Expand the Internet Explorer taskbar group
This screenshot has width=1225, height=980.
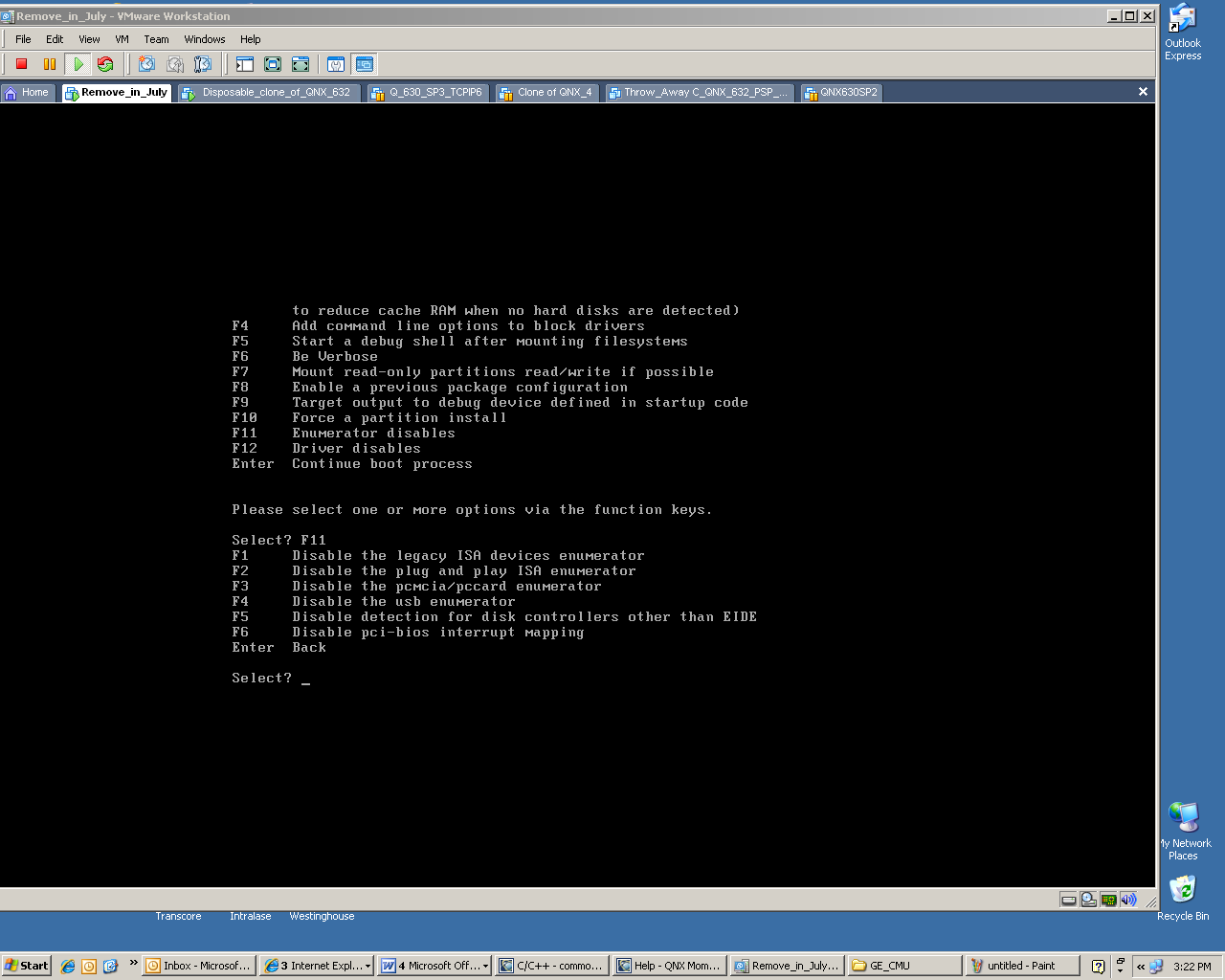pyautogui.click(x=318, y=966)
